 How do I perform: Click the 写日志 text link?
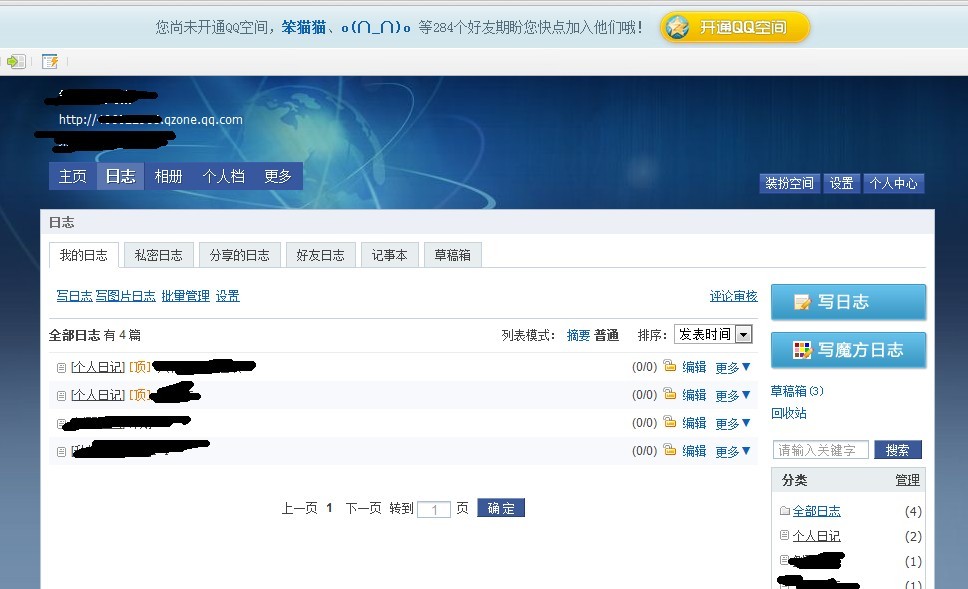tap(74, 296)
